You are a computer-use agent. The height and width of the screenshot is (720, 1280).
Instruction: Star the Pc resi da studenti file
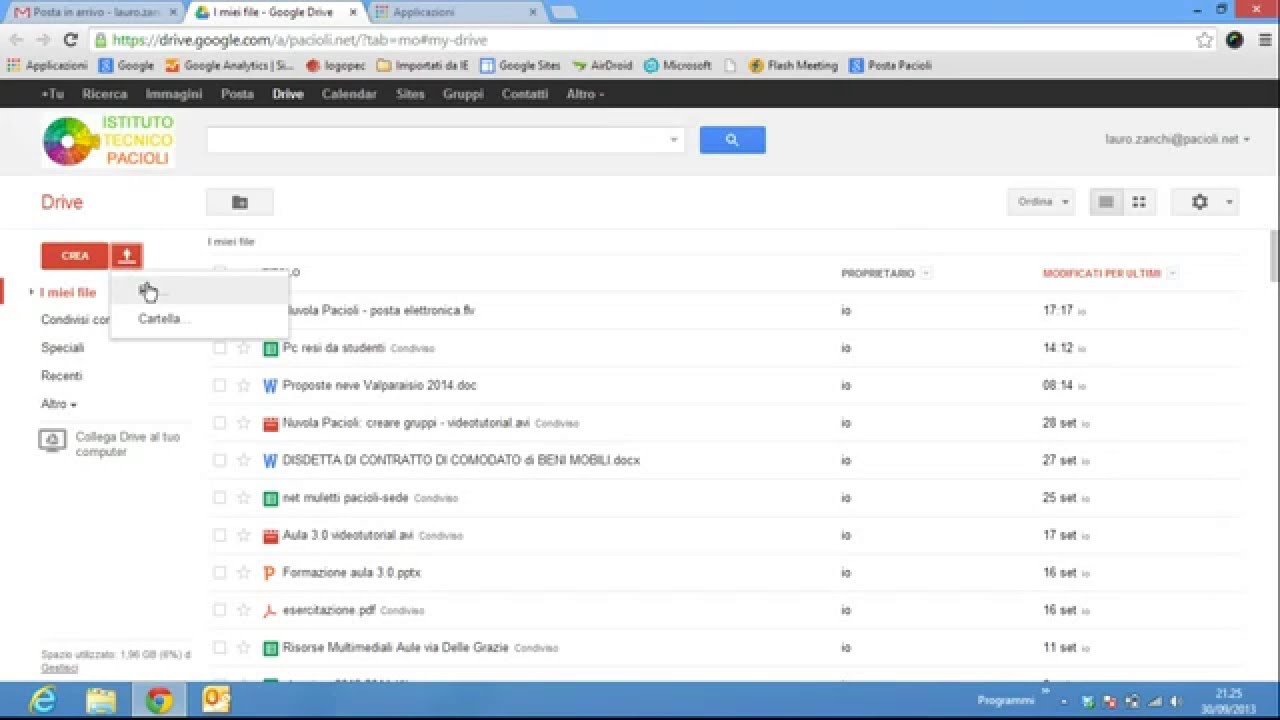point(243,348)
